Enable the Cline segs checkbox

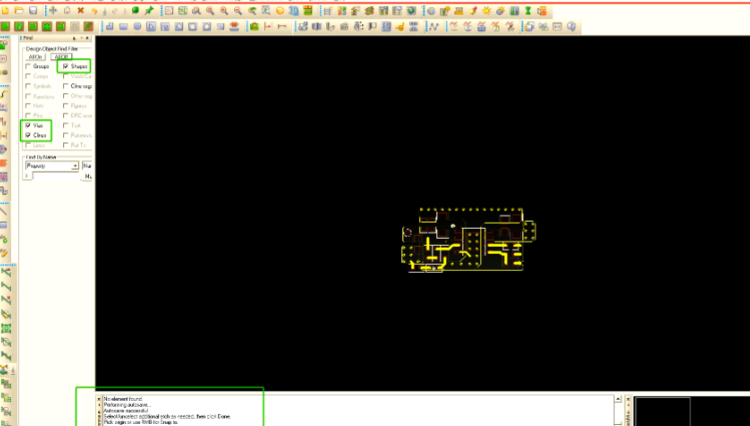[x=66, y=86]
